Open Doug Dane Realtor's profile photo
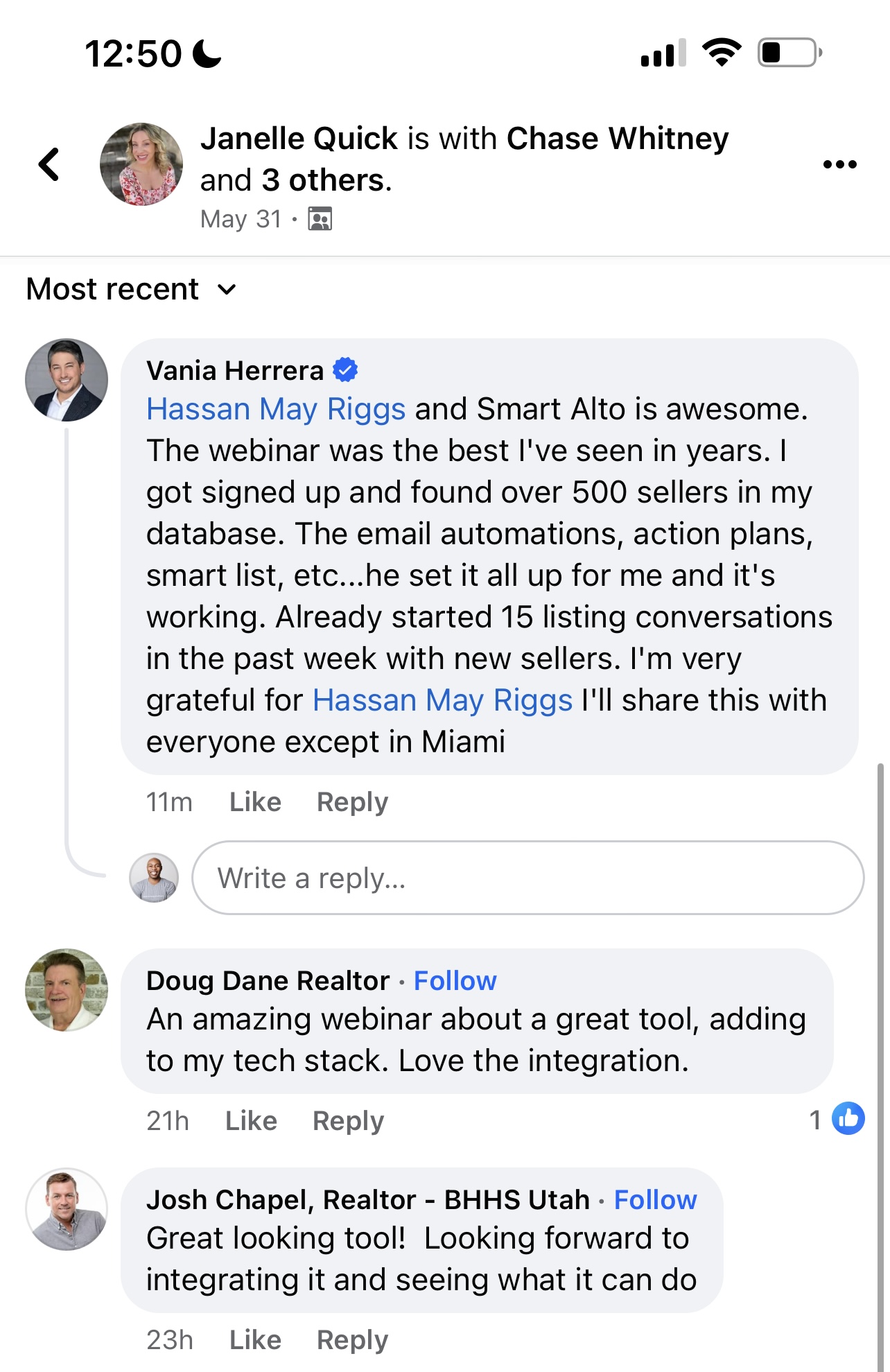The width and height of the screenshot is (890, 1372). (x=67, y=990)
